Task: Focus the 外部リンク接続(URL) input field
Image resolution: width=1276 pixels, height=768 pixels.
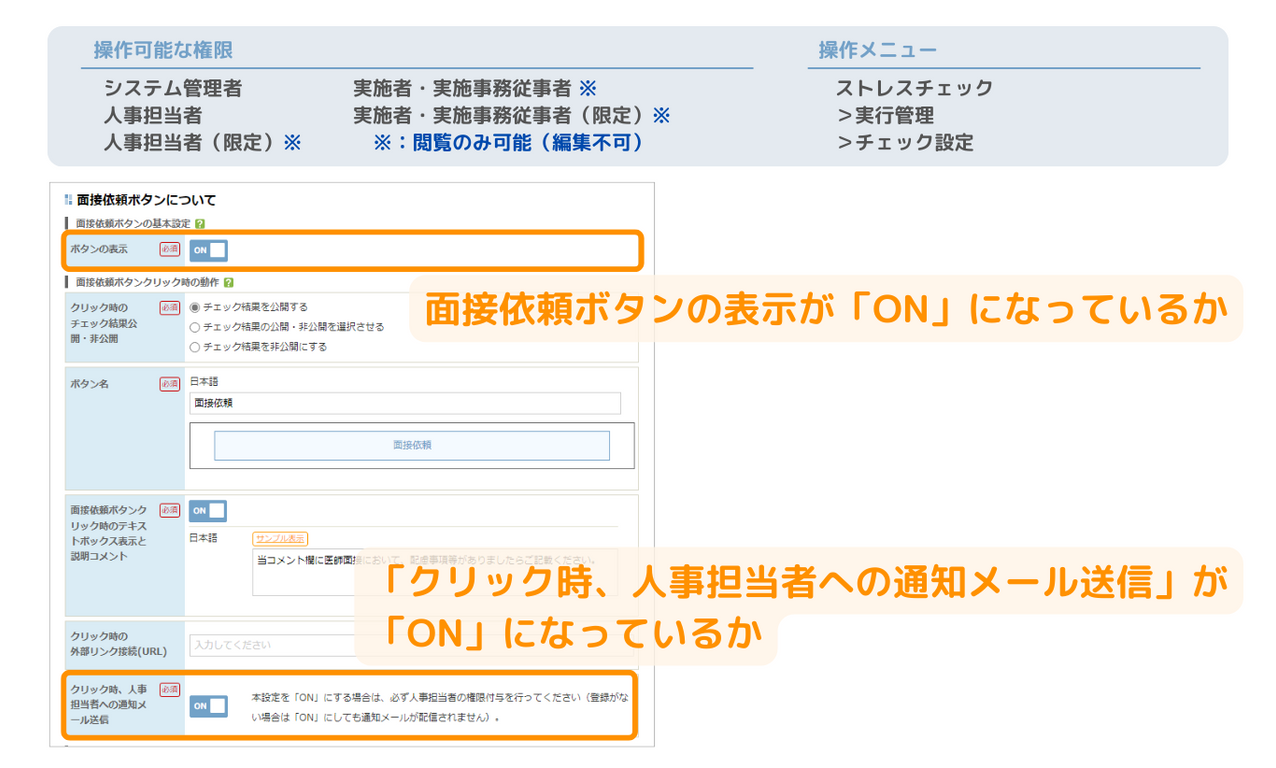Action: pos(270,645)
